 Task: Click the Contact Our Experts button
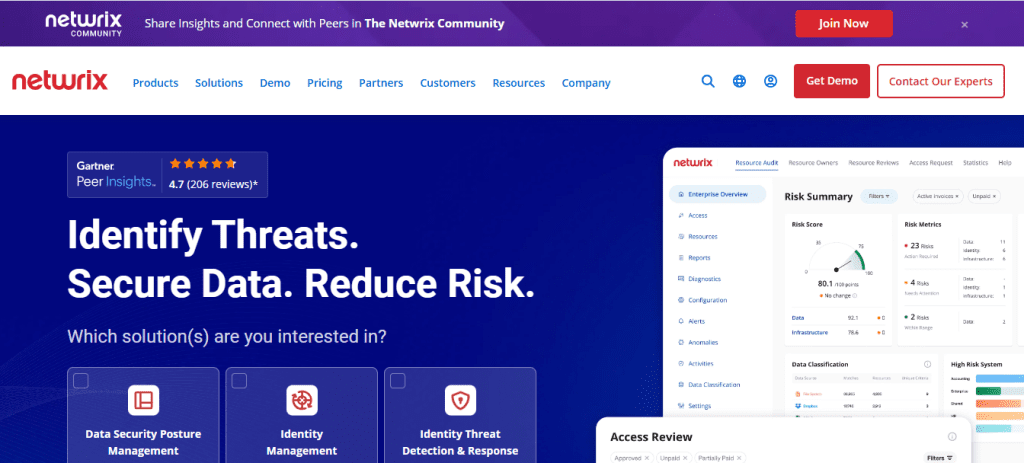point(940,81)
